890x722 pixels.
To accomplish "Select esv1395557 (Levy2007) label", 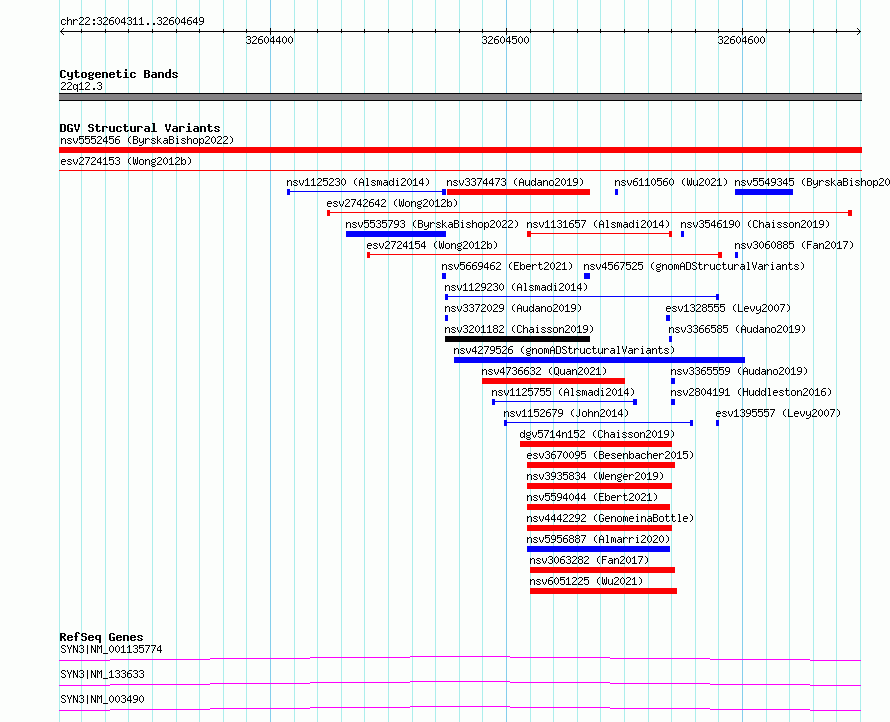I will 778,413.
